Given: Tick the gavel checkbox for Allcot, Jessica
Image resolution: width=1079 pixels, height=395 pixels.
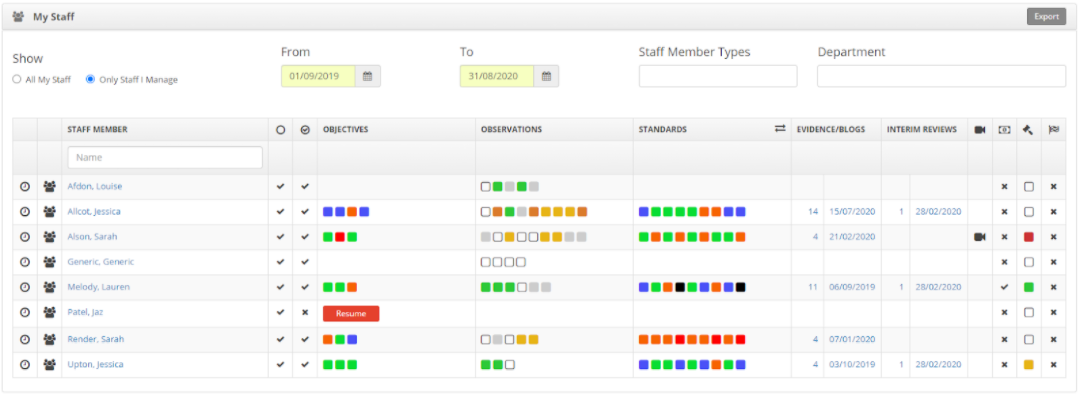Looking at the screenshot, I should pyautogui.click(x=1029, y=211).
